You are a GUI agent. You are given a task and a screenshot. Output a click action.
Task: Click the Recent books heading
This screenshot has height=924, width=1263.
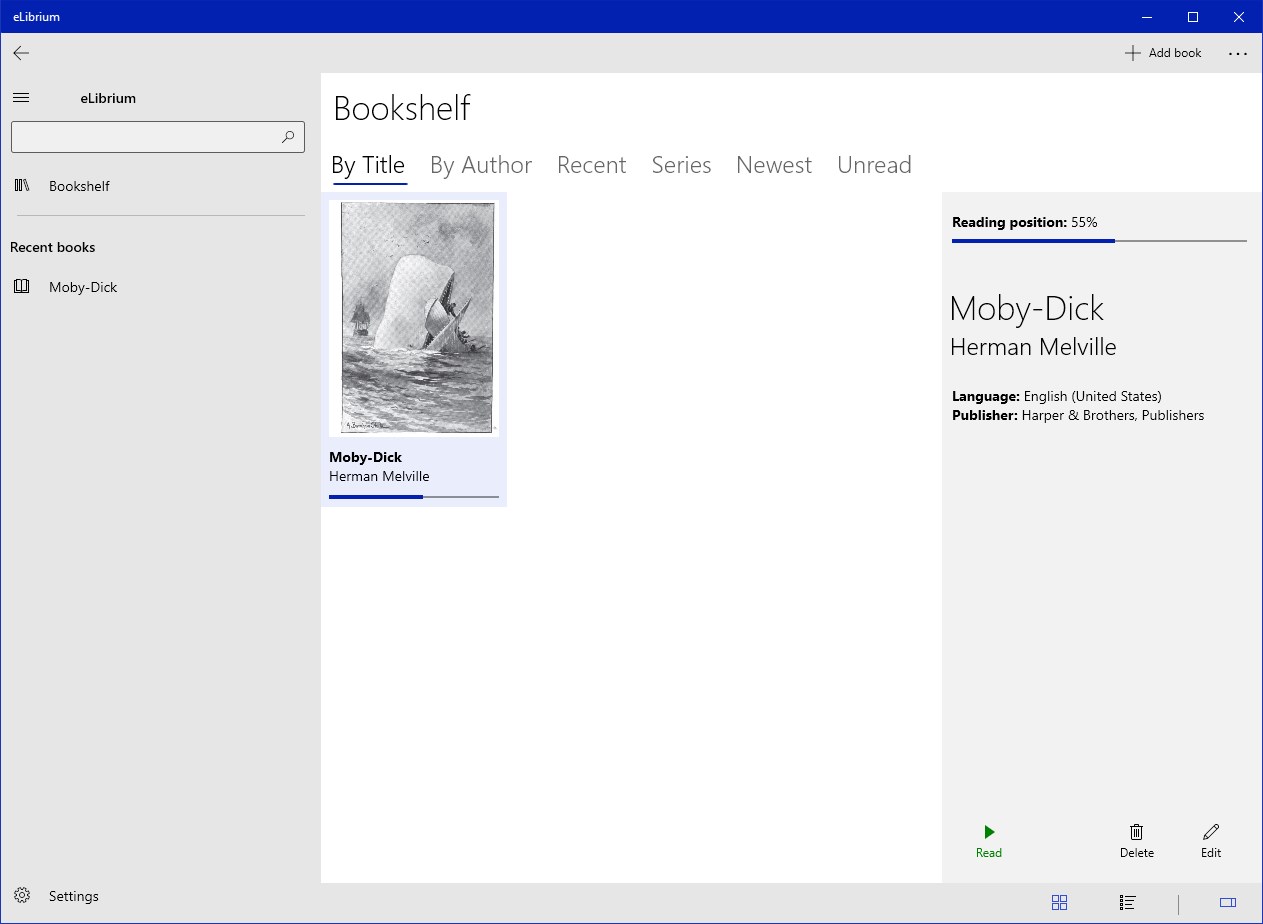point(53,247)
